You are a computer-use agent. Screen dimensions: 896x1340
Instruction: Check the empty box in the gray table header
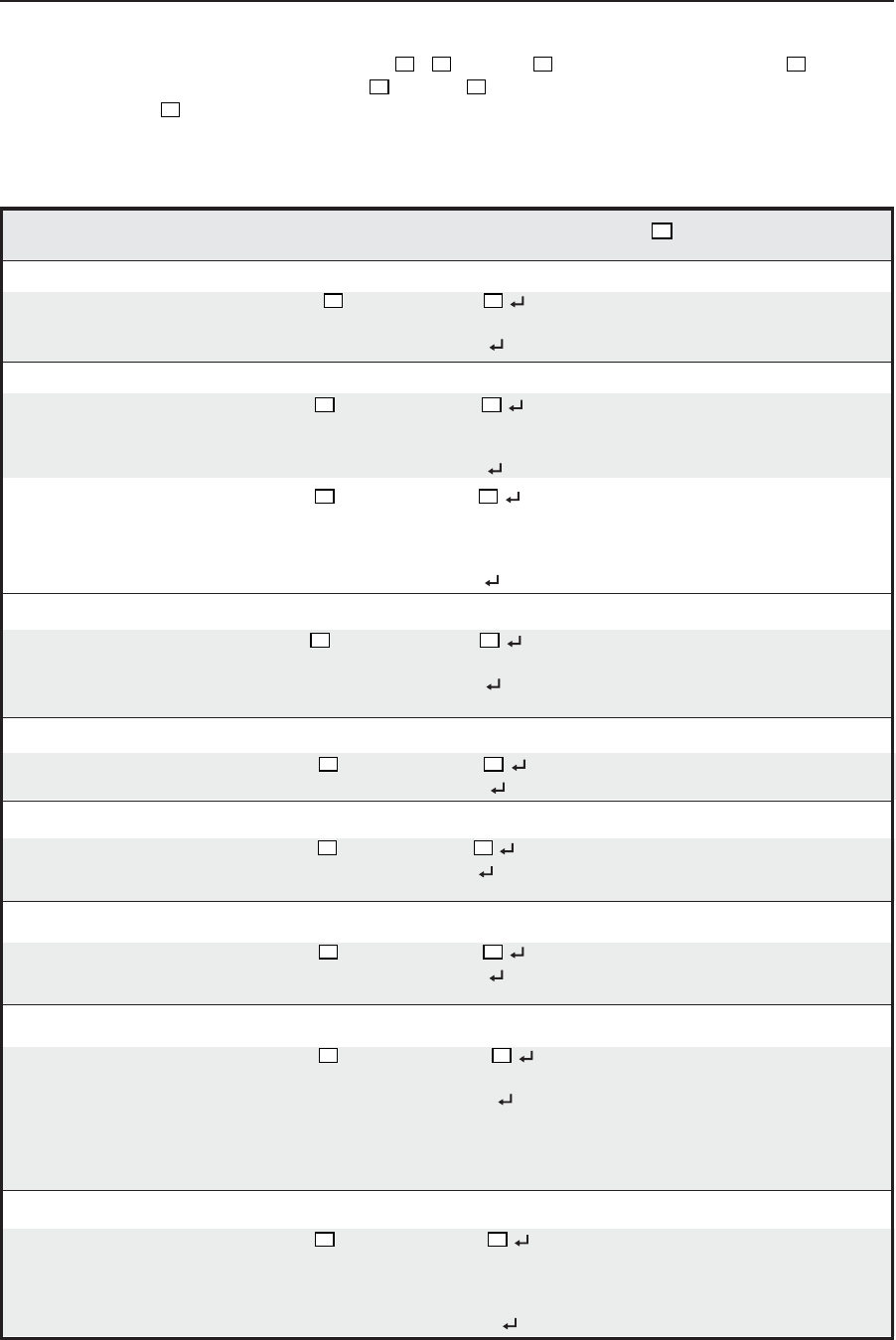(663, 231)
